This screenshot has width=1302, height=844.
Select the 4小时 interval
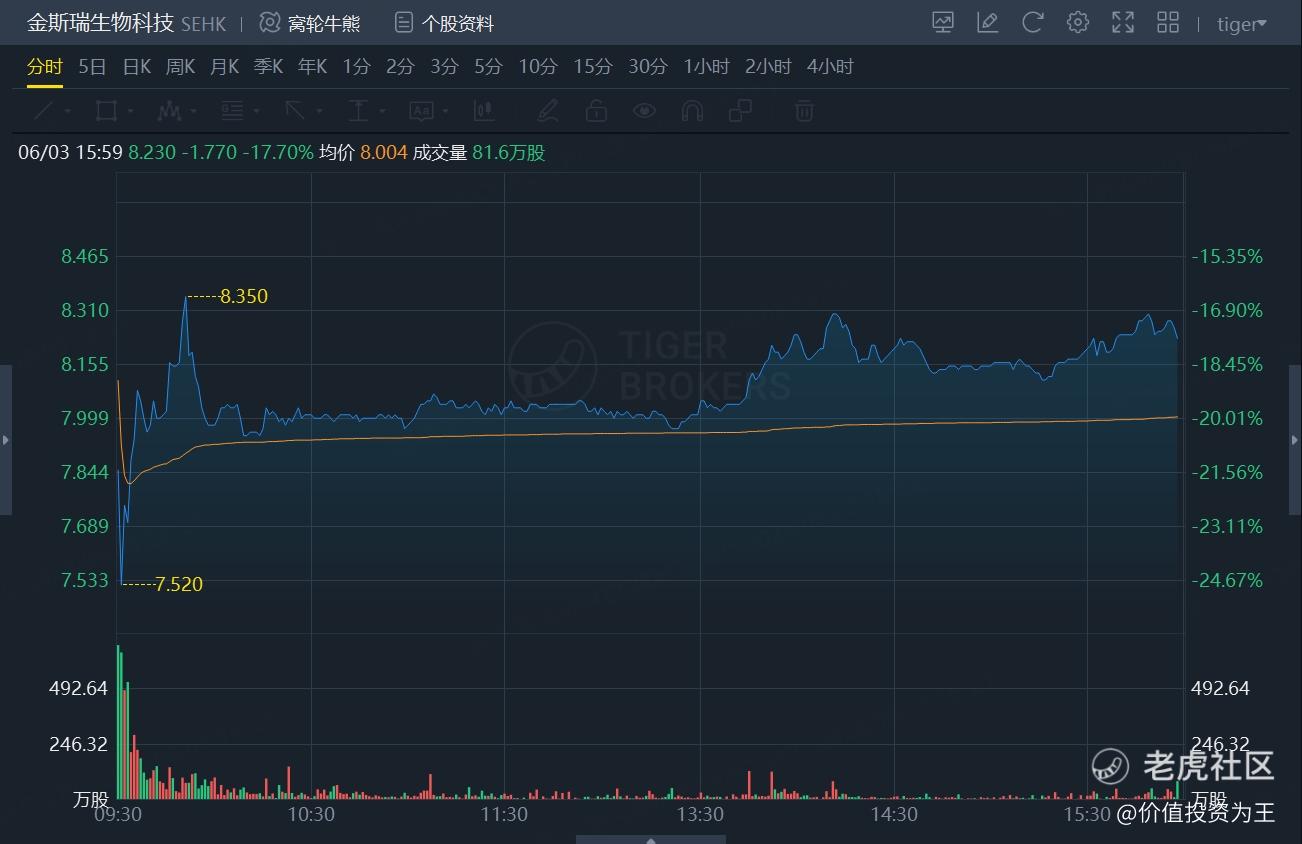(x=830, y=67)
